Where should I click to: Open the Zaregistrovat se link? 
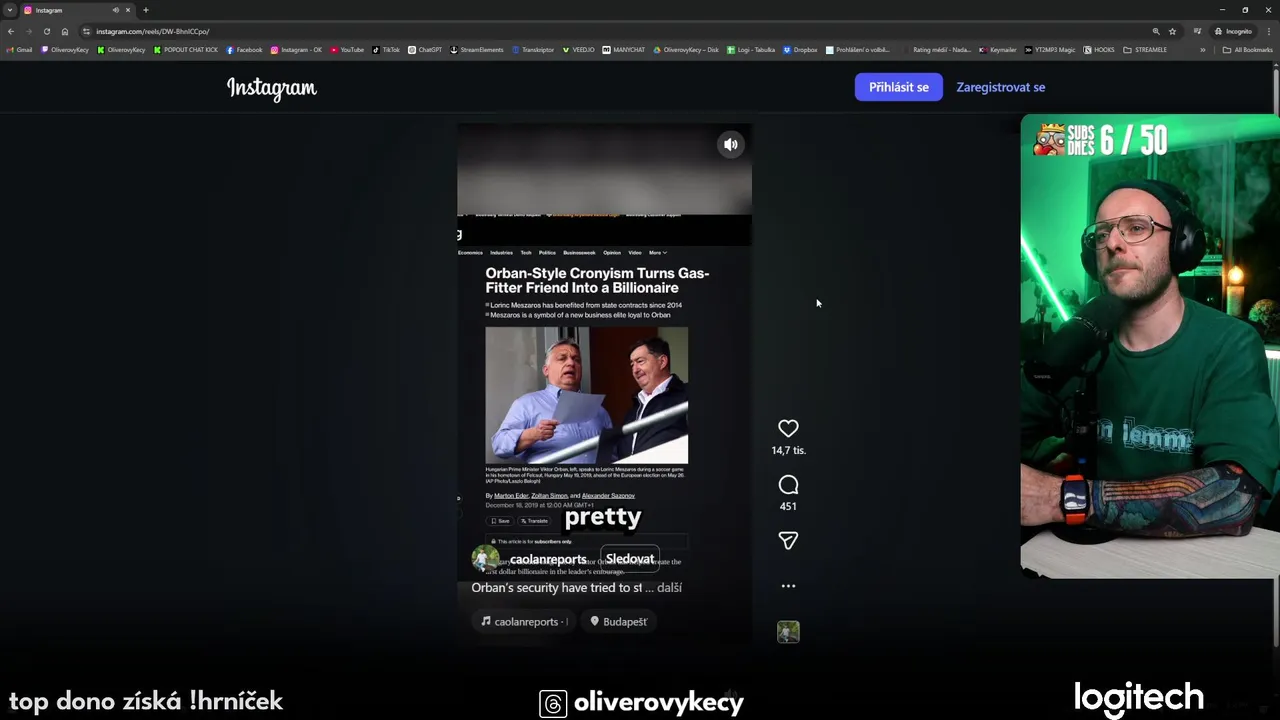[1000, 87]
